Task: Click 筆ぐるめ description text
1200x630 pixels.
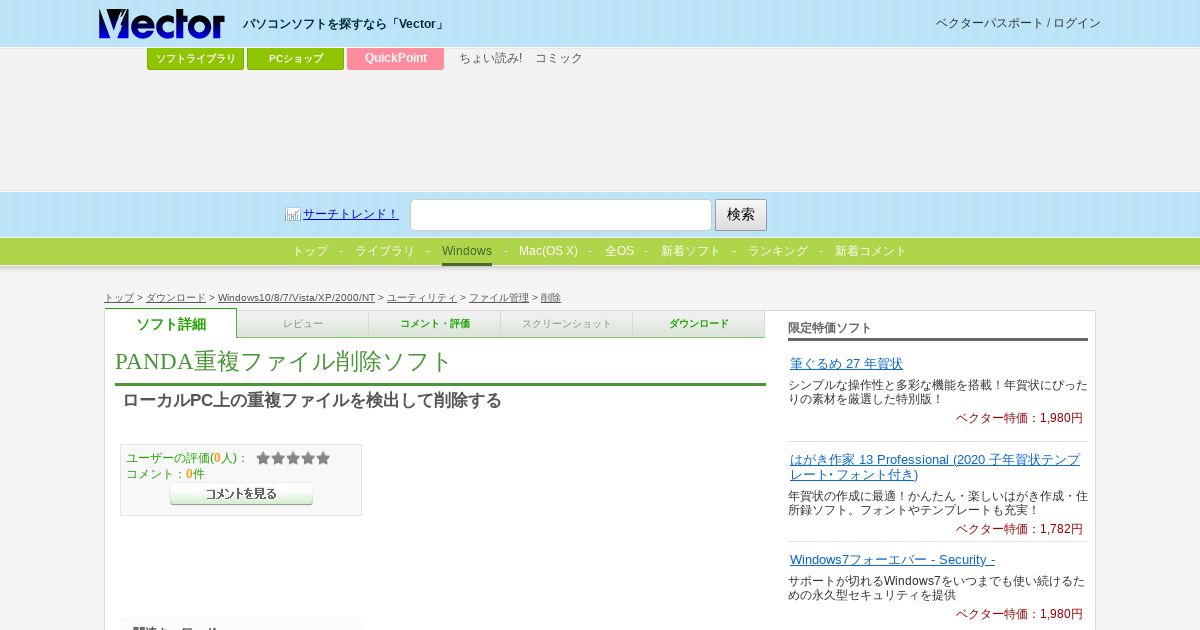Action: [938, 392]
